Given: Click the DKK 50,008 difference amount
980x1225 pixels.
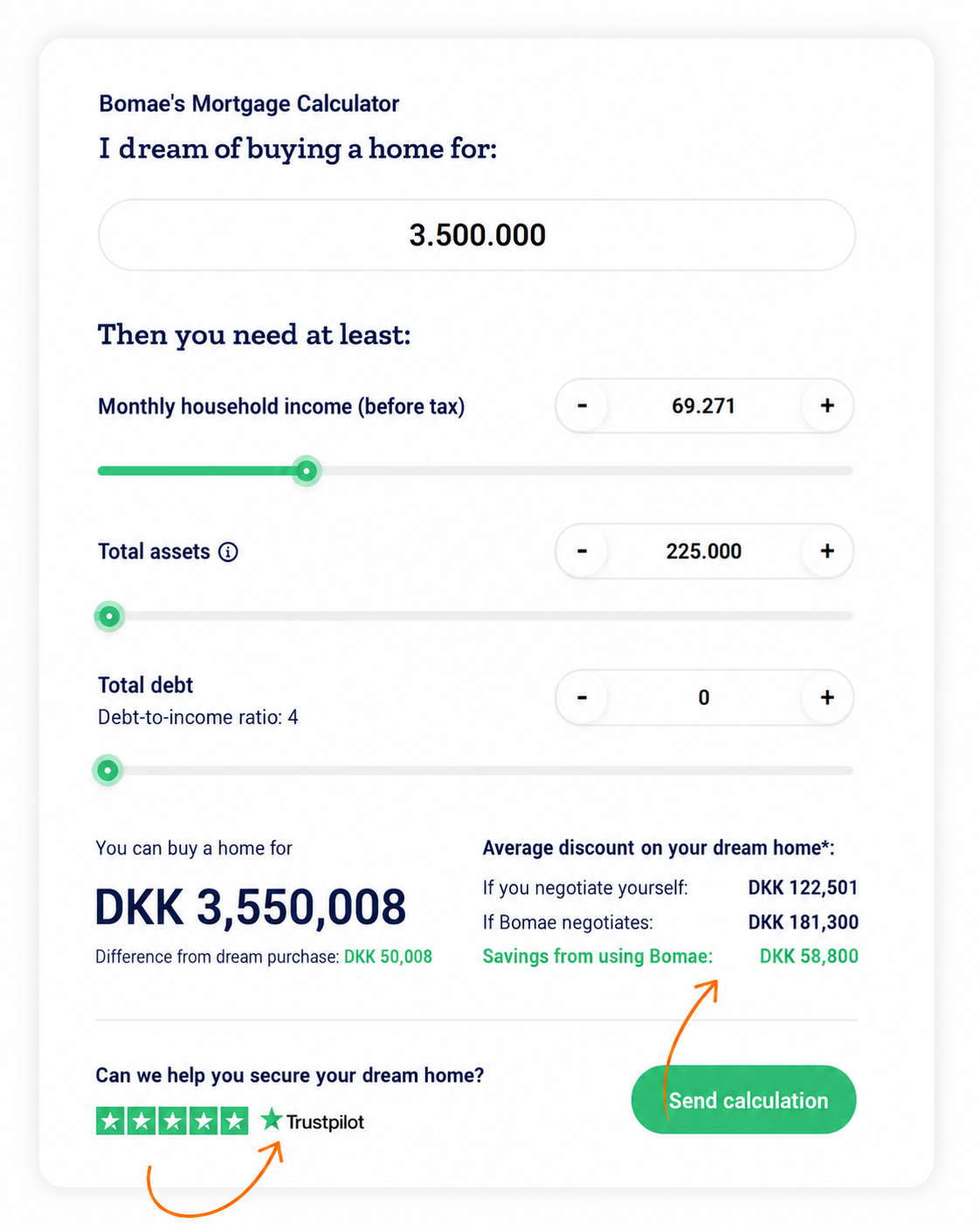Looking at the screenshot, I should tap(388, 957).
